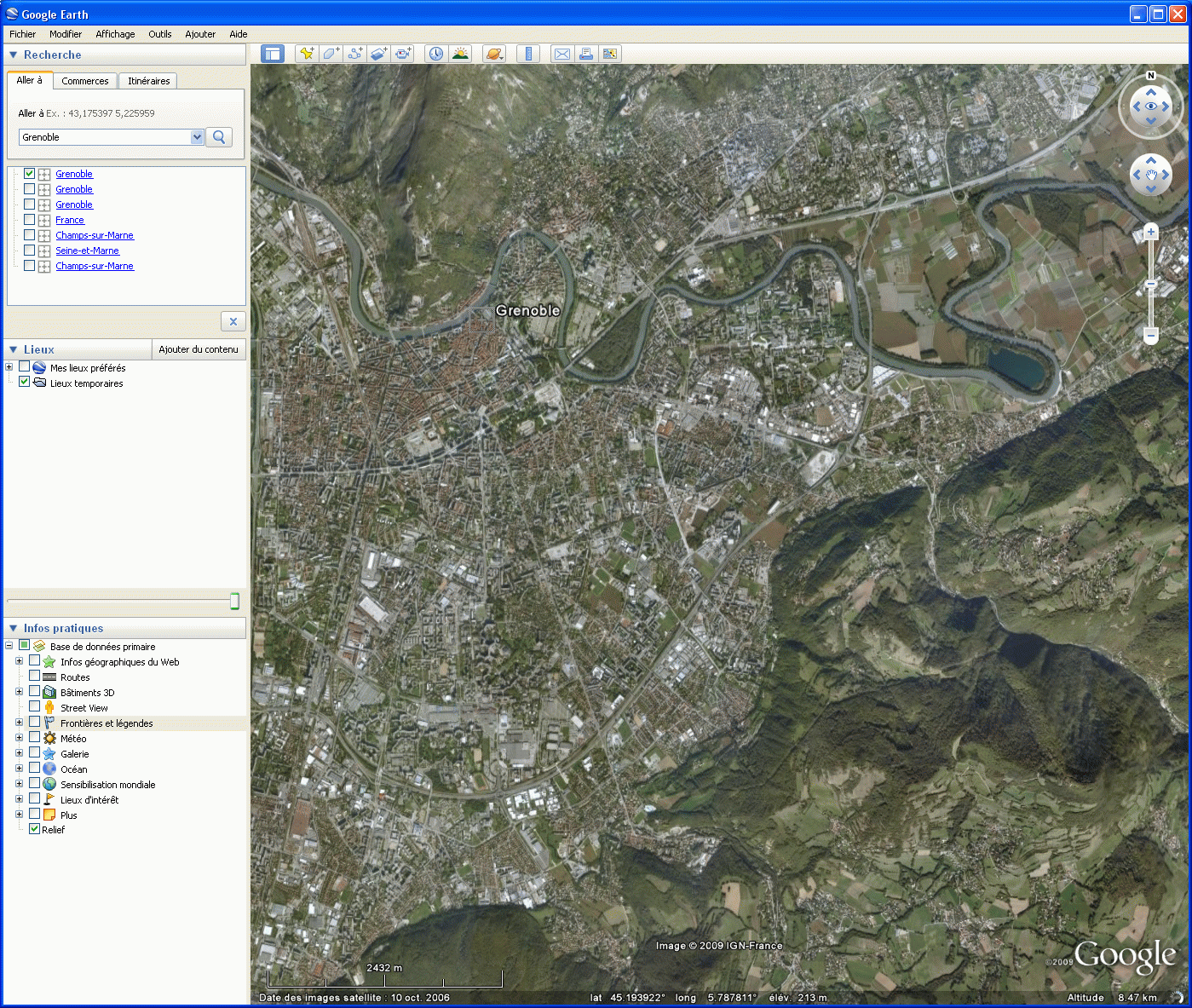Clear search results with X button
This screenshot has height=1008, width=1192.
pos(233,321)
